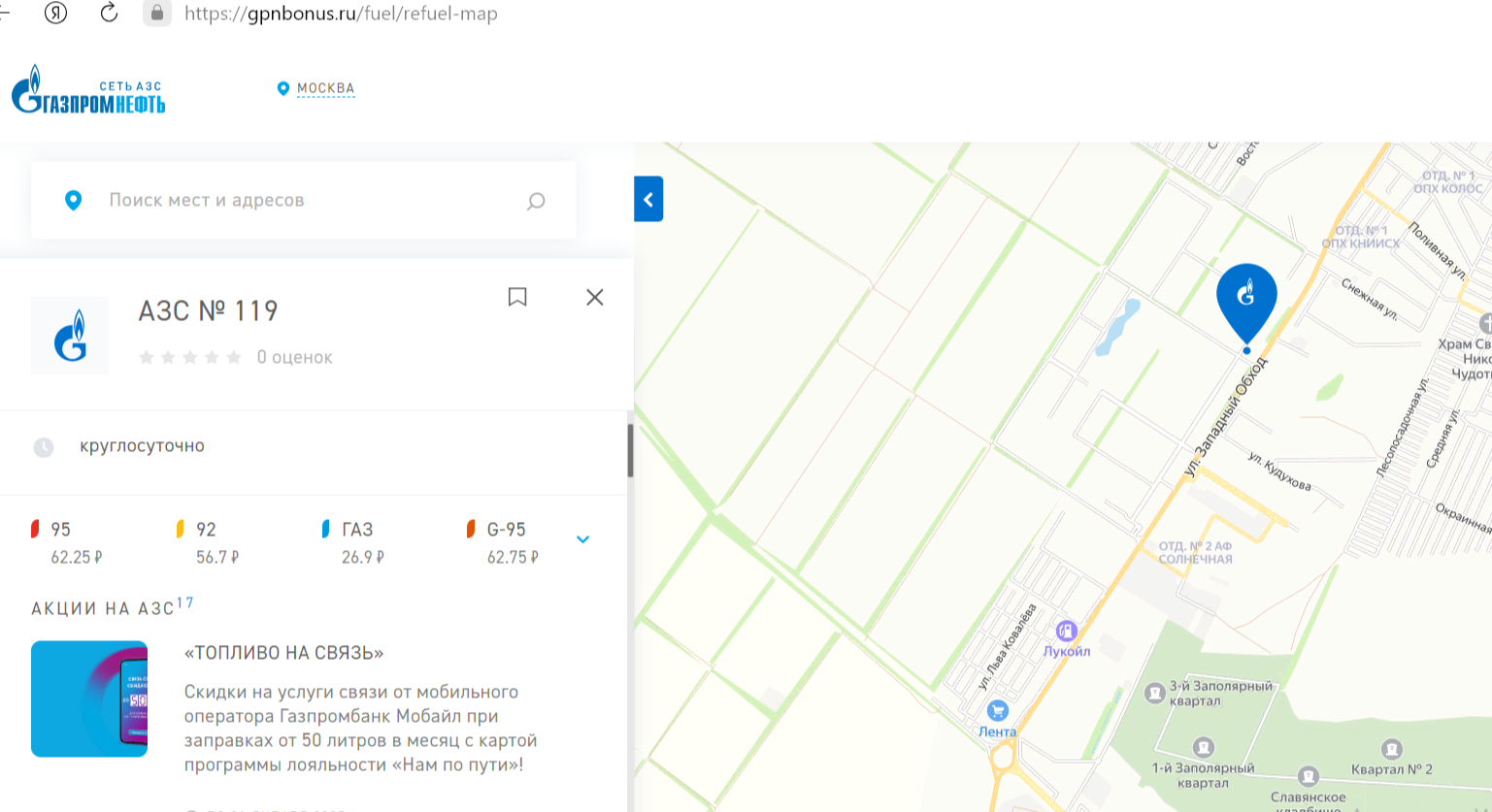Click the location pin beside МОСКВА
Image resolution: width=1492 pixels, height=812 pixels.
click(x=283, y=88)
